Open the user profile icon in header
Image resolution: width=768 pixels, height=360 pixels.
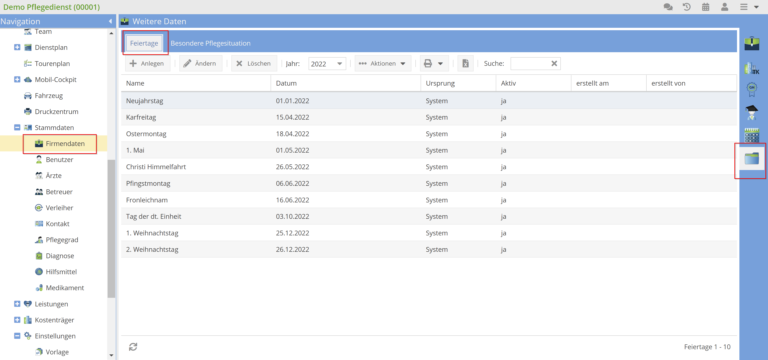724,7
